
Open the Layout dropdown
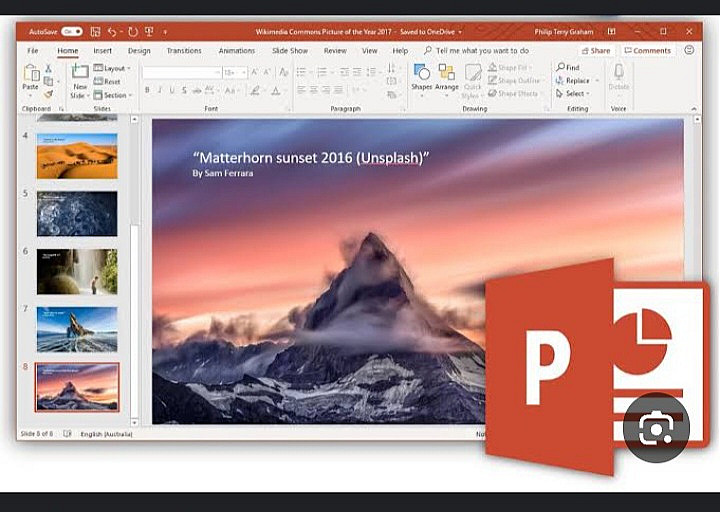tap(112, 68)
